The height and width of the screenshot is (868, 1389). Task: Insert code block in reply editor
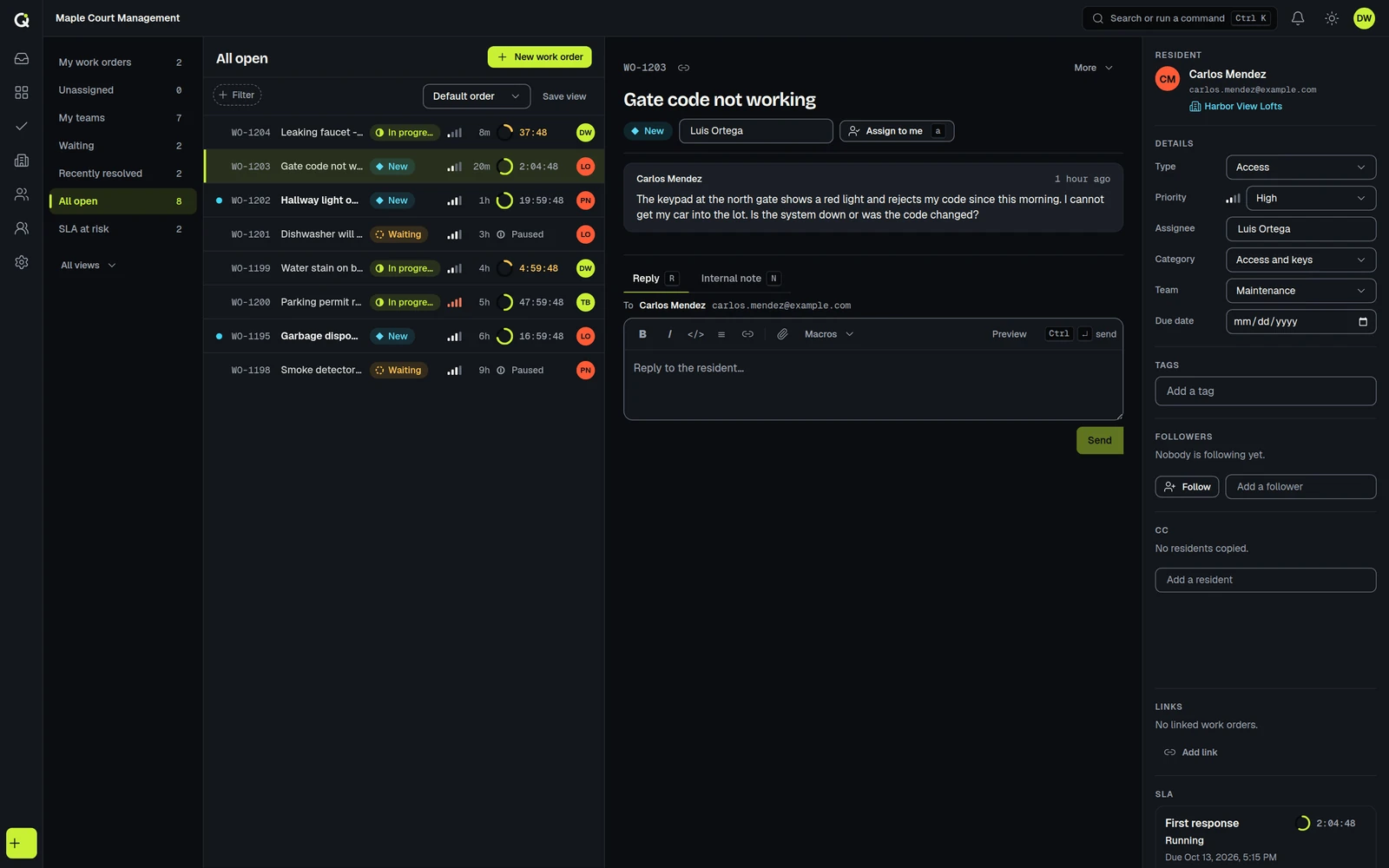[x=695, y=334]
